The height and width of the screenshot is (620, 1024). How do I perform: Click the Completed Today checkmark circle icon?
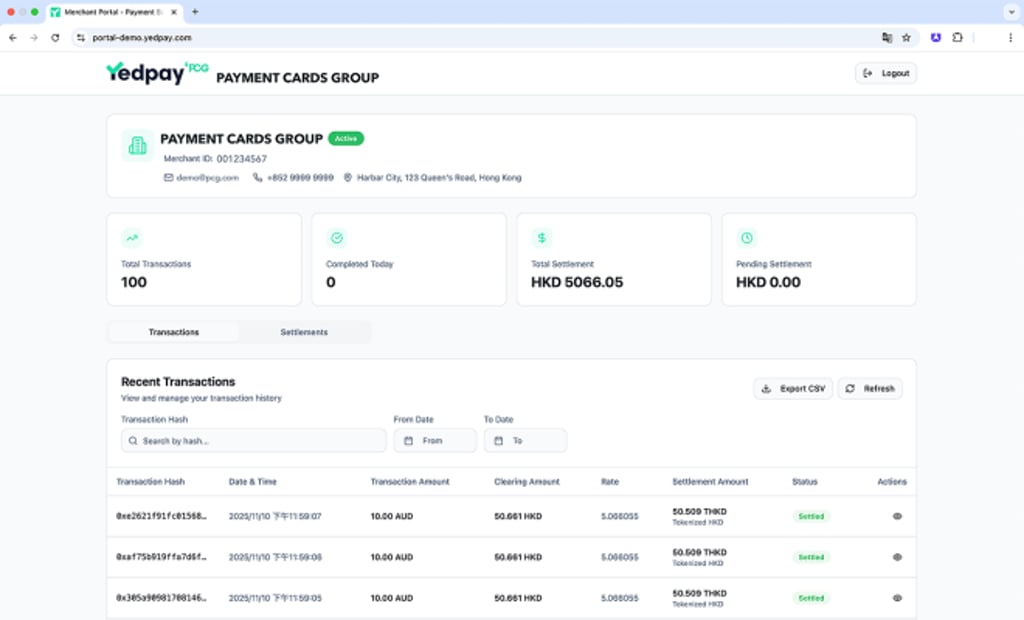(337, 238)
